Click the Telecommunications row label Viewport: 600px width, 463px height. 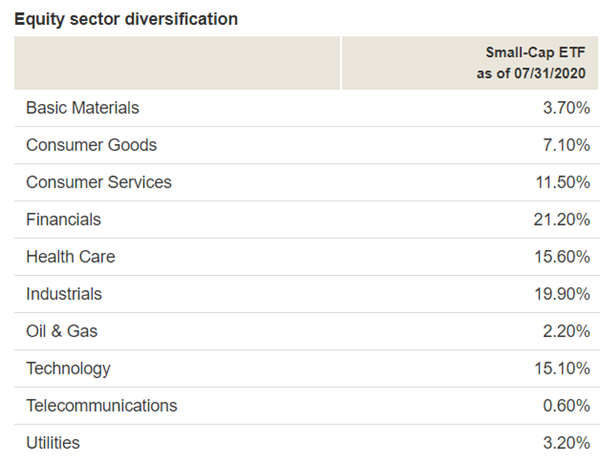point(102,405)
